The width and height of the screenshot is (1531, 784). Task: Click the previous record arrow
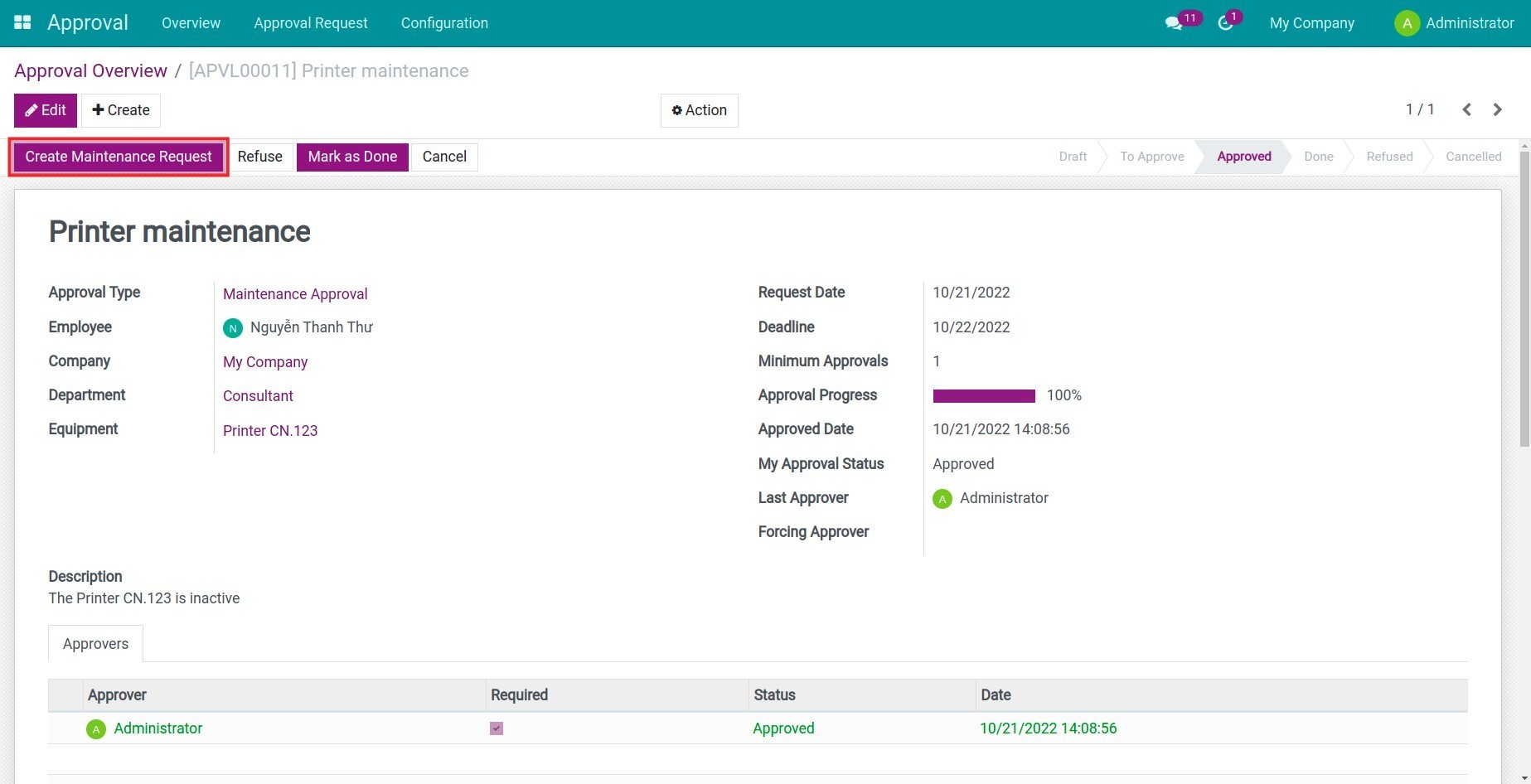(x=1466, y=109)
